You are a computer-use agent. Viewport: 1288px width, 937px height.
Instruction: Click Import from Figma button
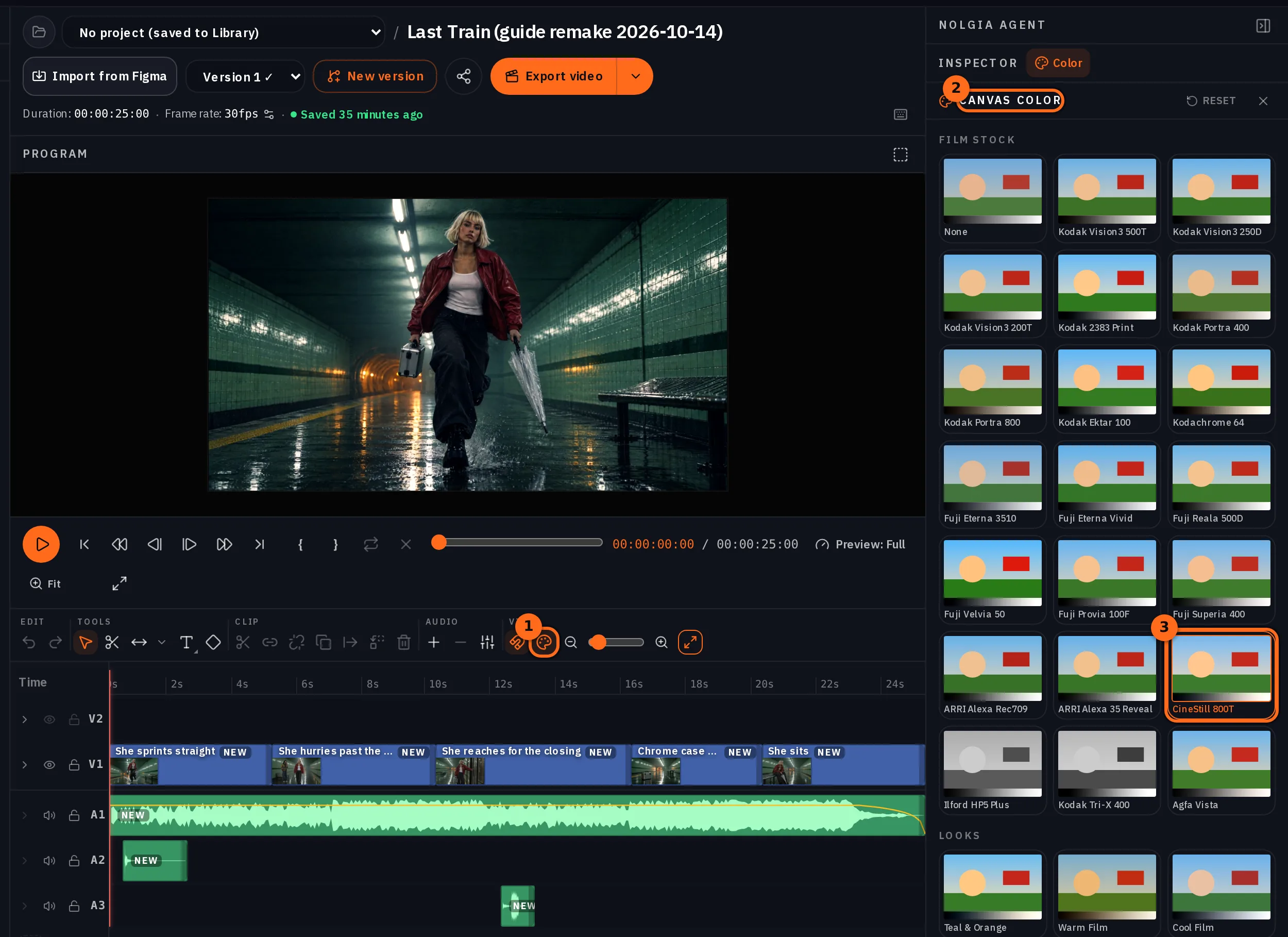click(x=100, y=76)
